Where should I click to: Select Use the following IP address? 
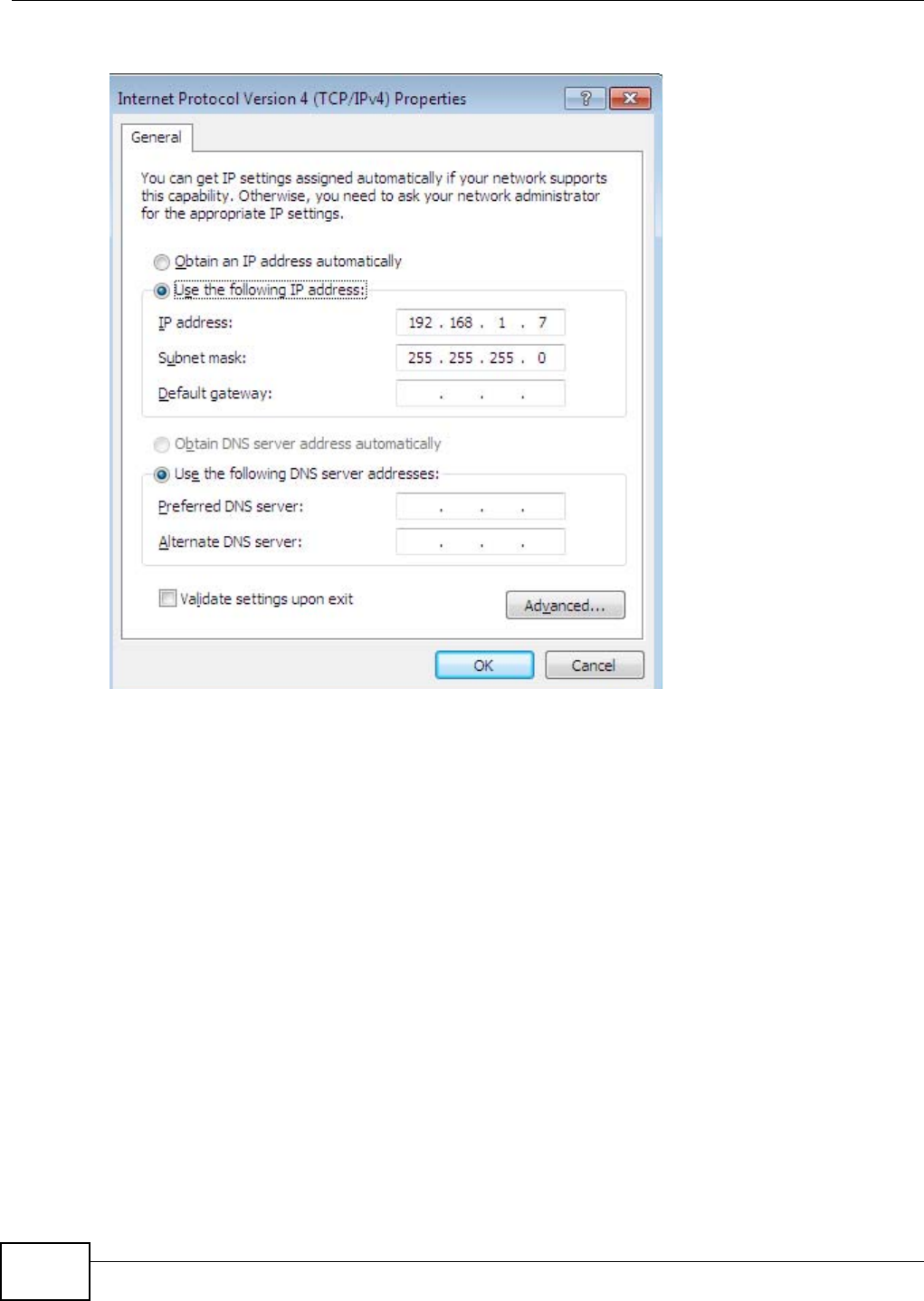[162, 291]
